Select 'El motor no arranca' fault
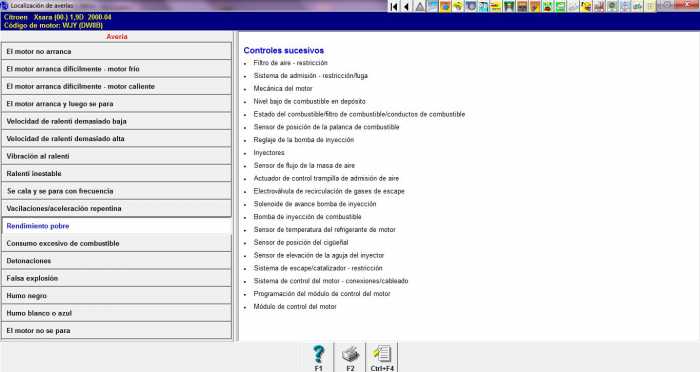Viewport: 700px width, 372px height. [117, 52]
